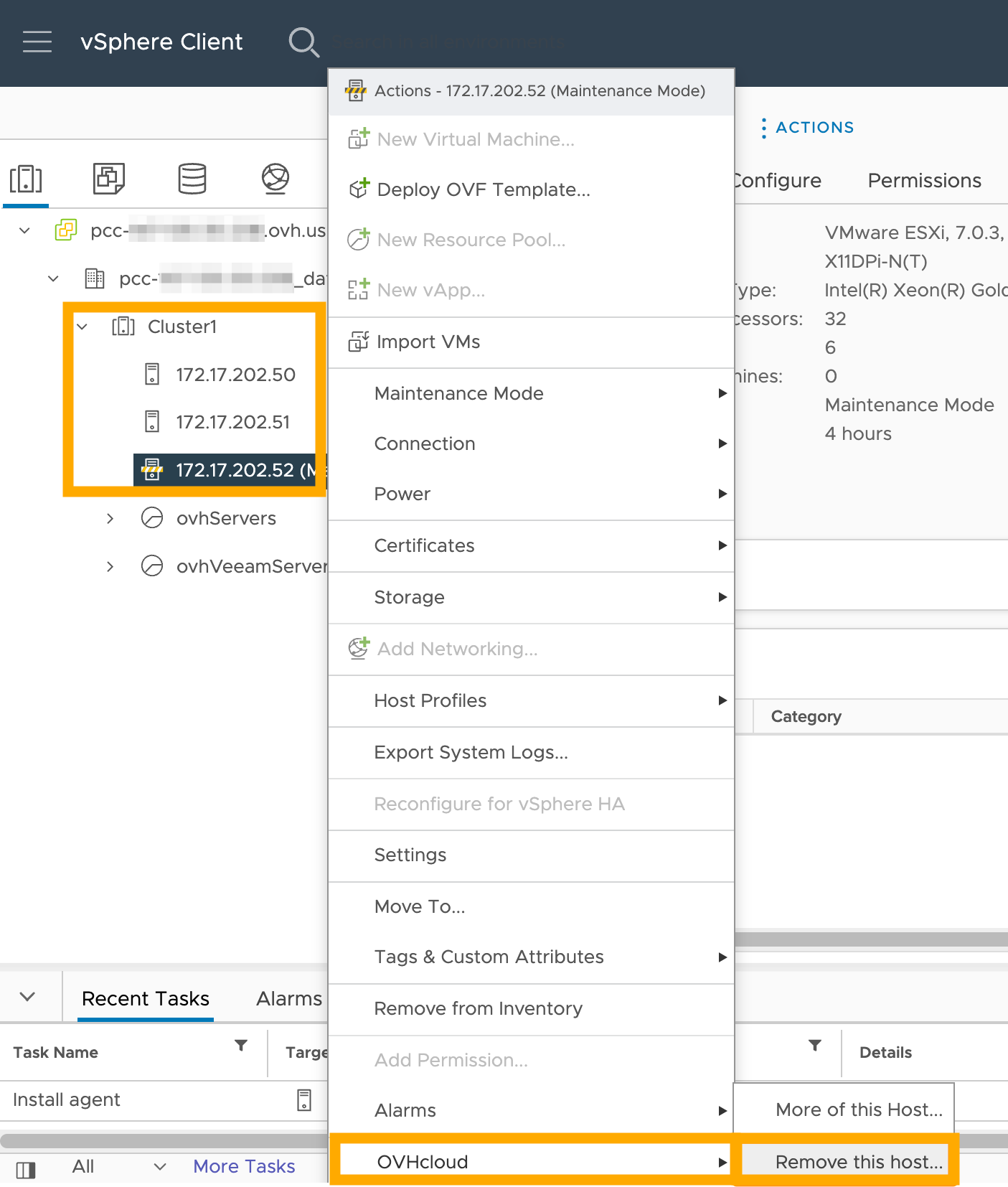Select Move To from menu
The width and height of the screenshot is (1008, 1187).
click(531, 906)
